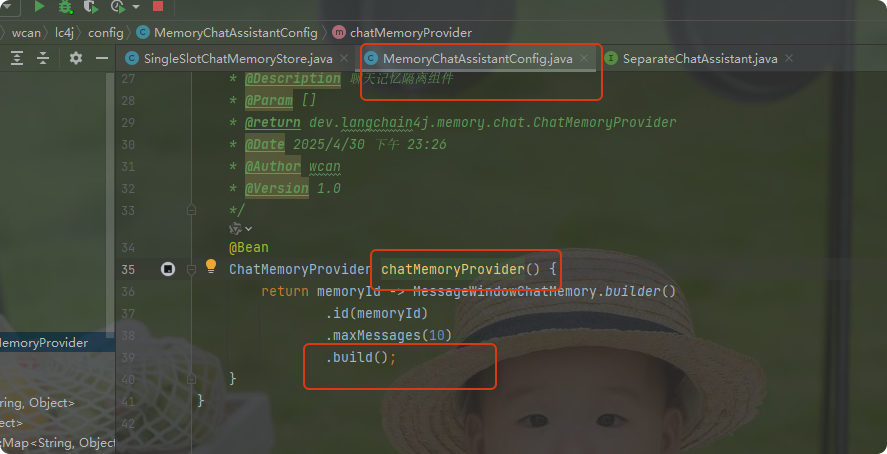Click SeparateChatAssistant interface file icon
This screenshot has height=454, width=887.
pyautogui.click(x=611, y=58)
